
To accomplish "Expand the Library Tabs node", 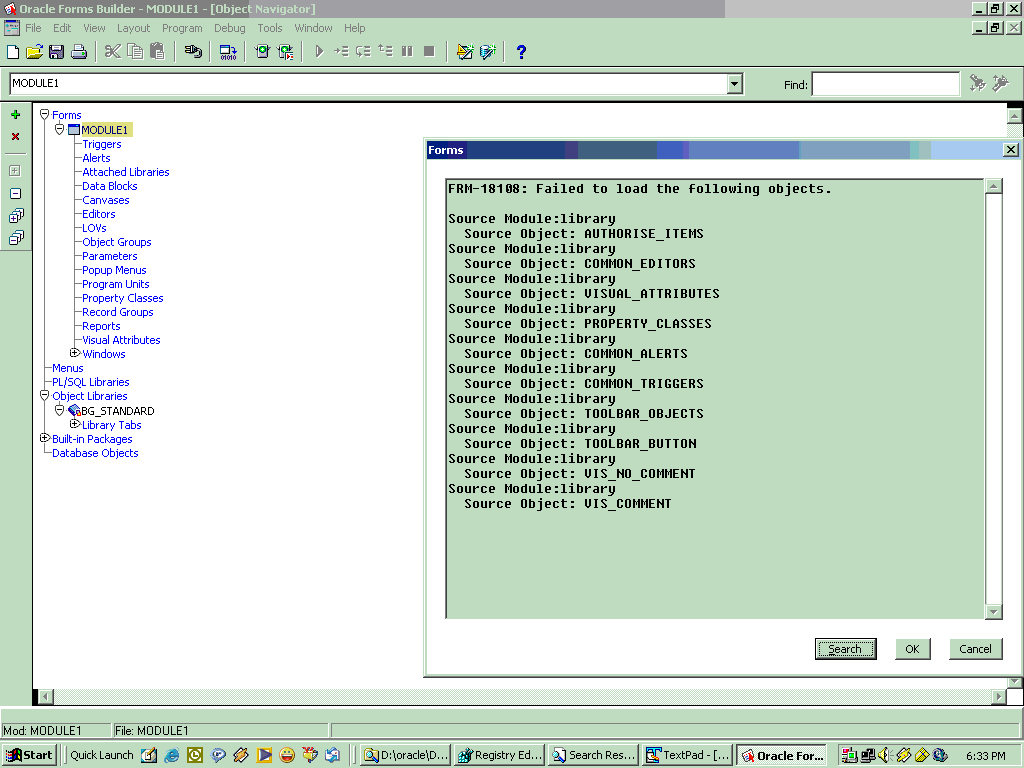I will click(74, 424).
